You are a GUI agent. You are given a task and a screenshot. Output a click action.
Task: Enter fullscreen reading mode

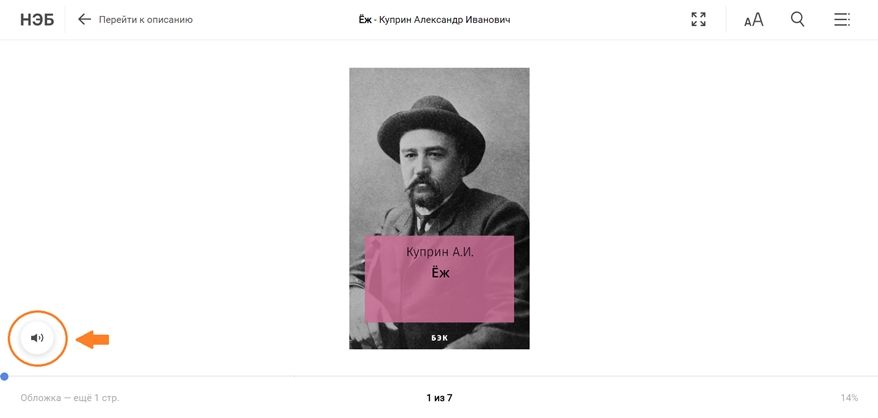coord(698,20)
